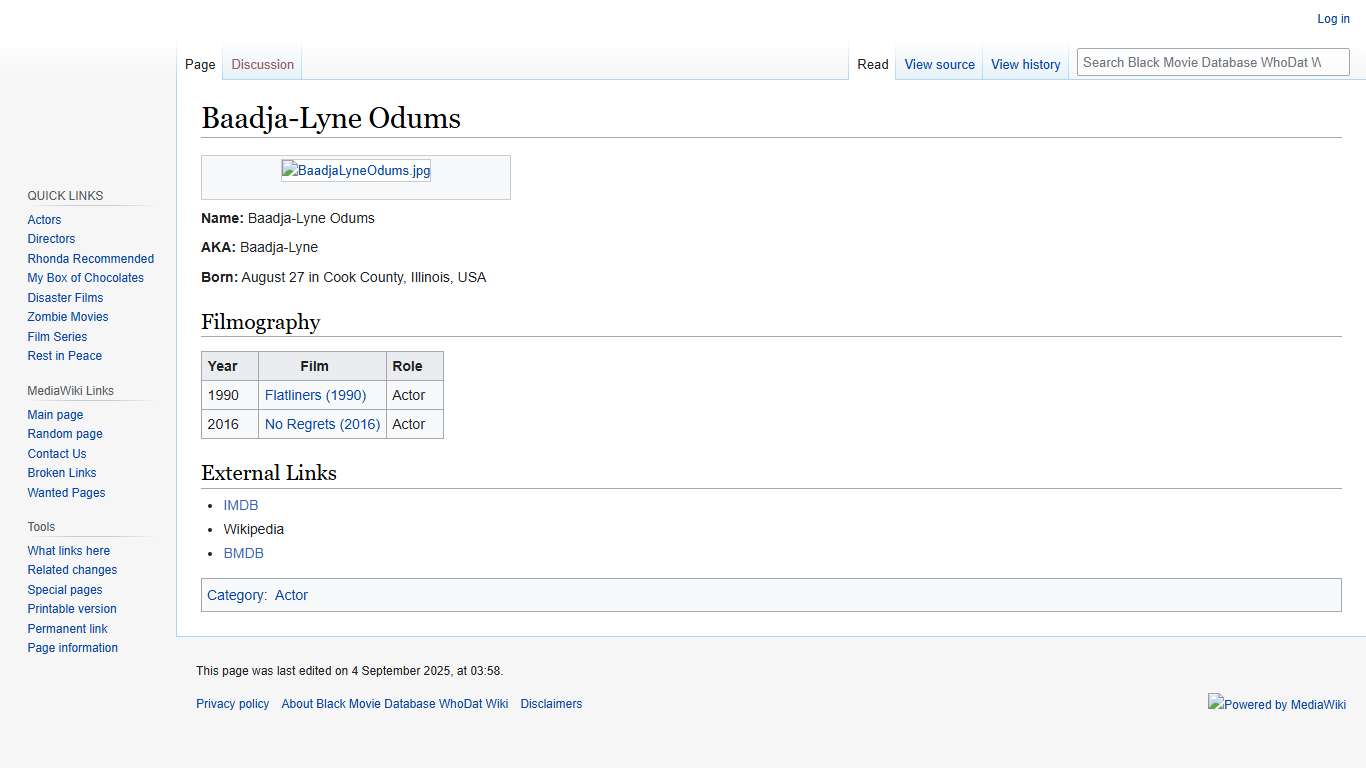Select the Page tab
The height and width of the screenshot is (768, 1366).
pyautogui.click(x=199, y=64)
